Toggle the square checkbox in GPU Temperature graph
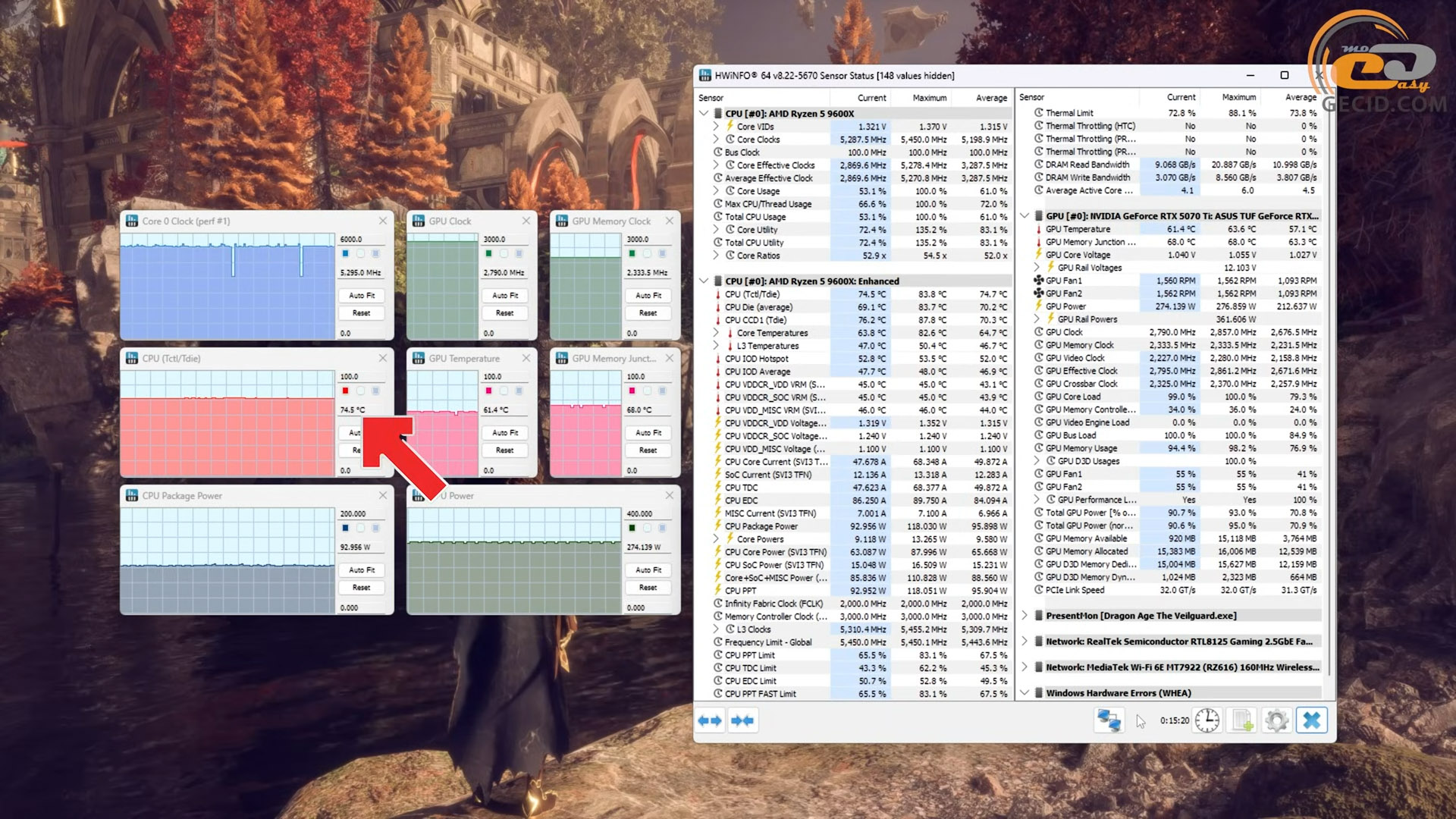The image size is (1456, 819). click(519, 391)
